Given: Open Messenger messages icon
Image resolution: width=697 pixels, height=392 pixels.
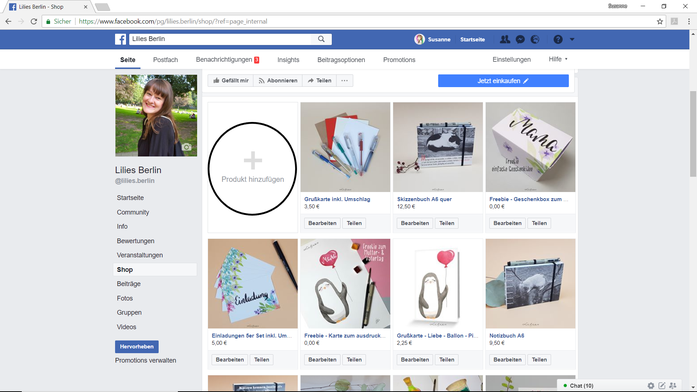Looking at the screenshot, I should (520, 39).
